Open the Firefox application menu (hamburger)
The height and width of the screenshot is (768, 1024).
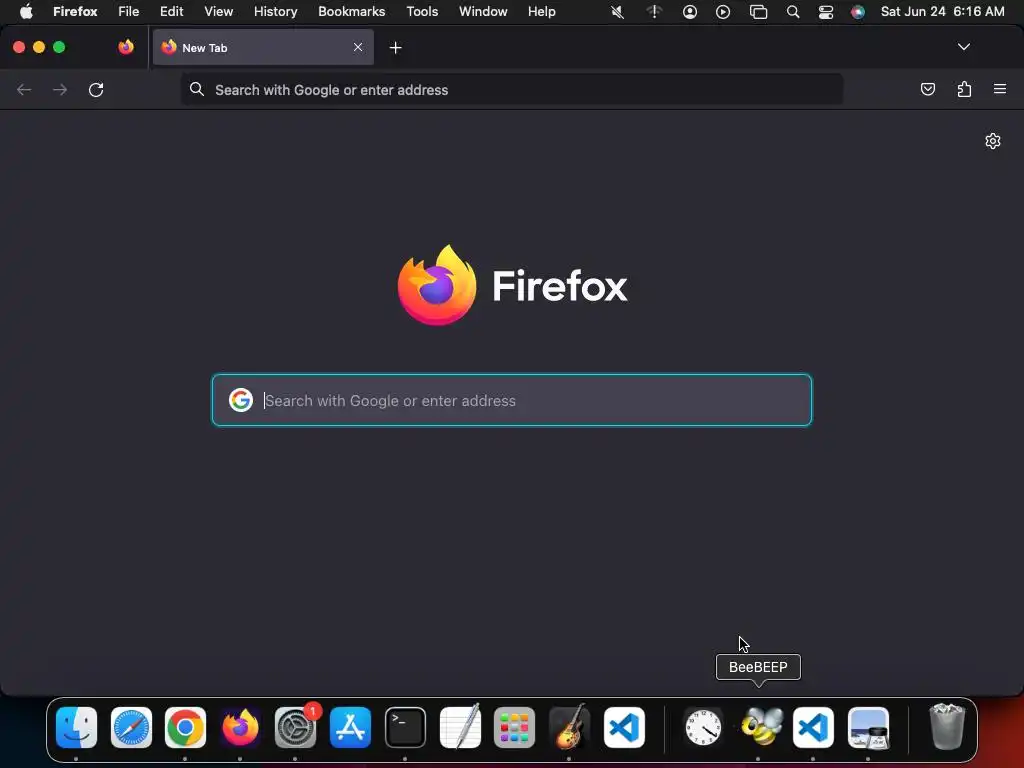tap(1000, 89)
